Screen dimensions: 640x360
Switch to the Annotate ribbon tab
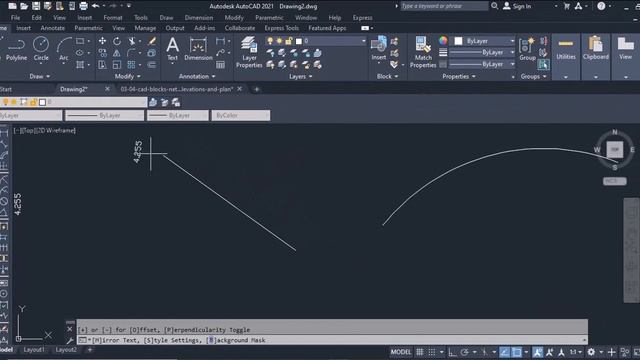tap(53, 28)
